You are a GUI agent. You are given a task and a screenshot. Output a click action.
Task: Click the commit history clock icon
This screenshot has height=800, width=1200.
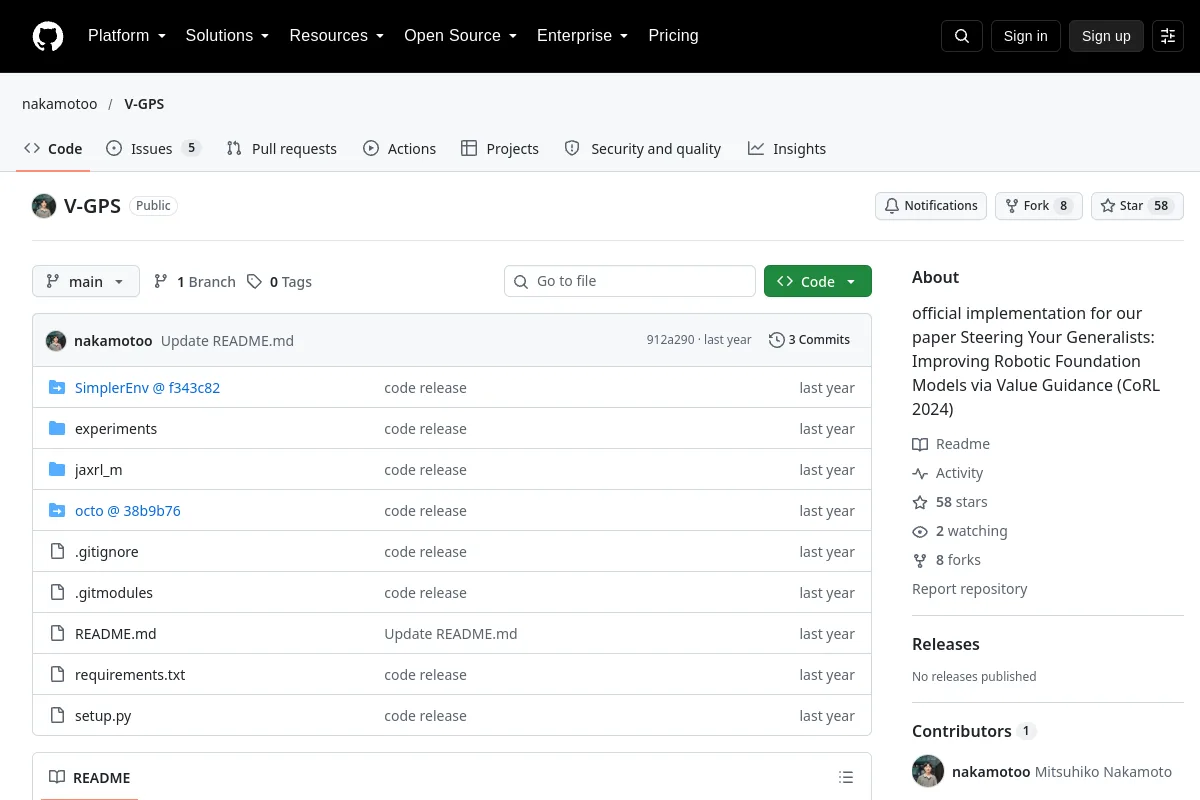pyautogui.click(x=777, y=340)
